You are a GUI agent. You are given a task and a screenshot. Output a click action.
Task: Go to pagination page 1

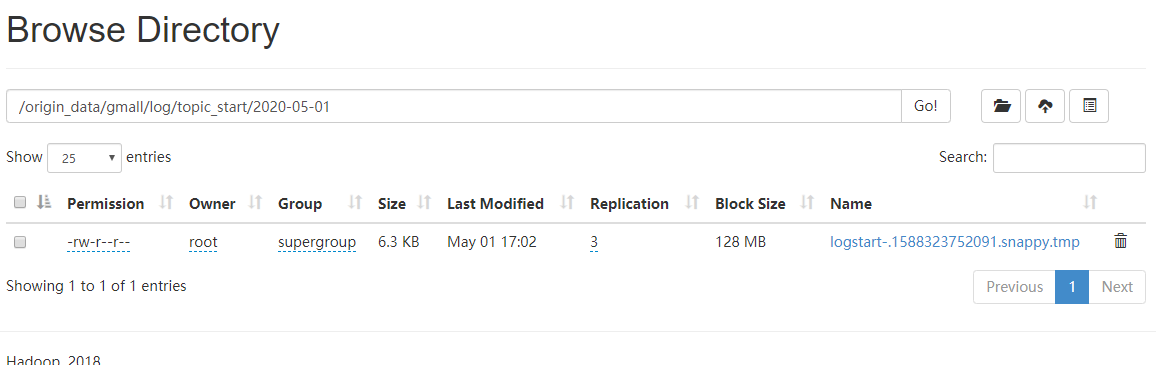coord(1072,287)
